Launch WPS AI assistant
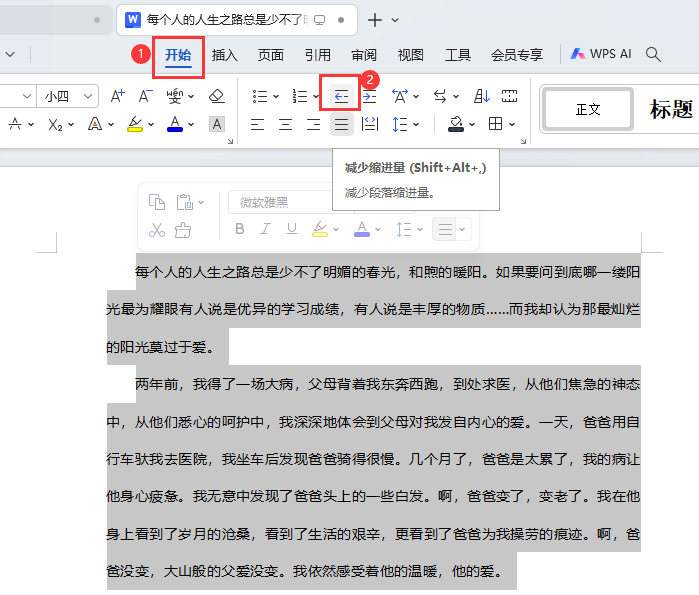Image resolution: width=699 pixels, height=595 pixels. (601, 54)
